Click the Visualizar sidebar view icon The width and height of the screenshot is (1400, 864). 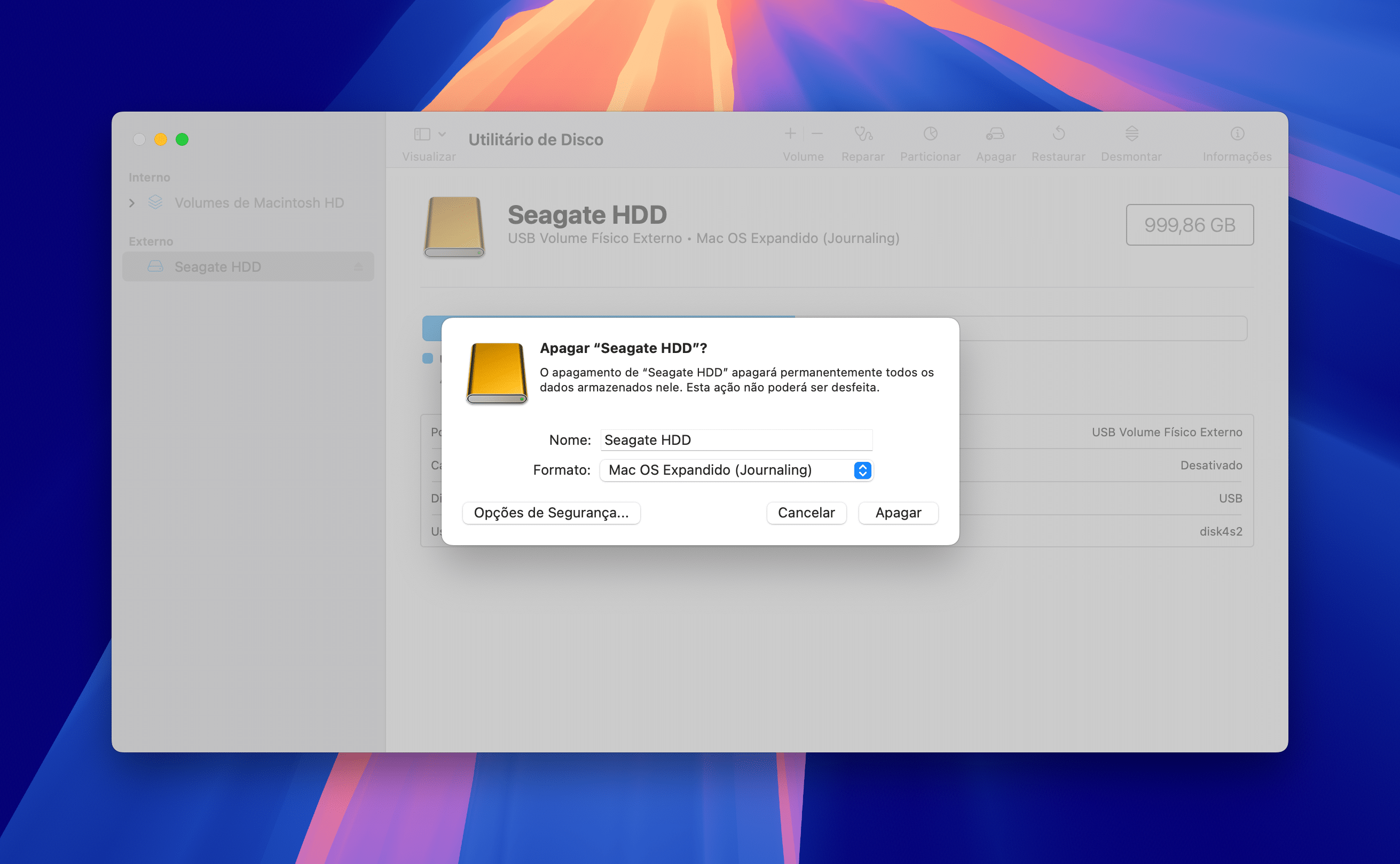click(422, 134)
